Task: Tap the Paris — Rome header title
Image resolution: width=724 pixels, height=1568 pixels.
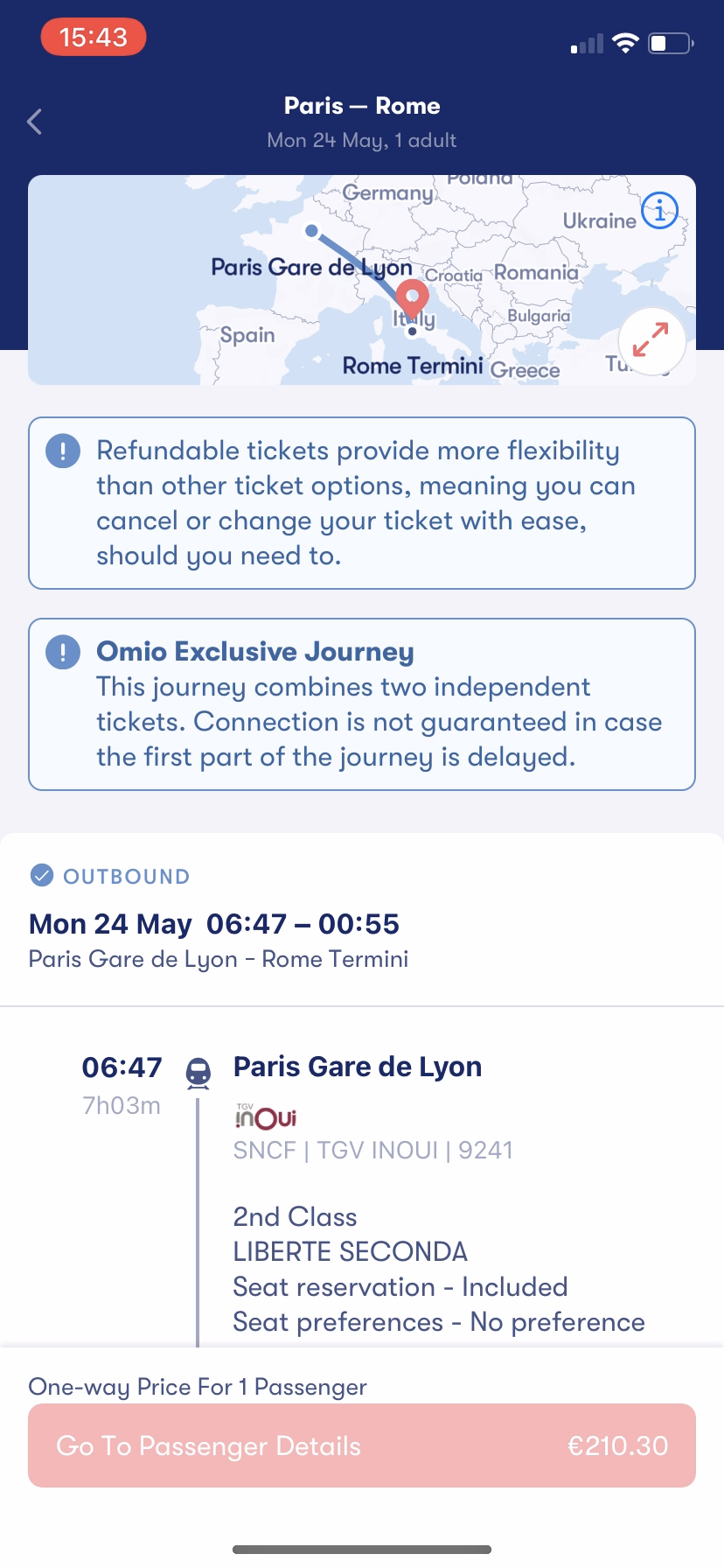Action: (x=362, y=106)
